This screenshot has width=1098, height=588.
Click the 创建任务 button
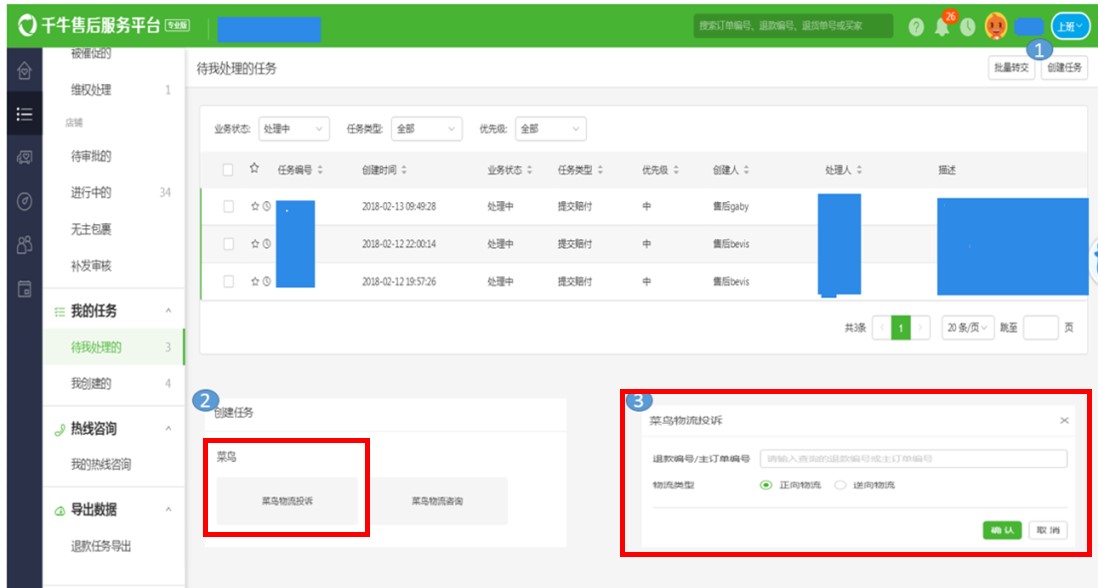[1063, 68]
